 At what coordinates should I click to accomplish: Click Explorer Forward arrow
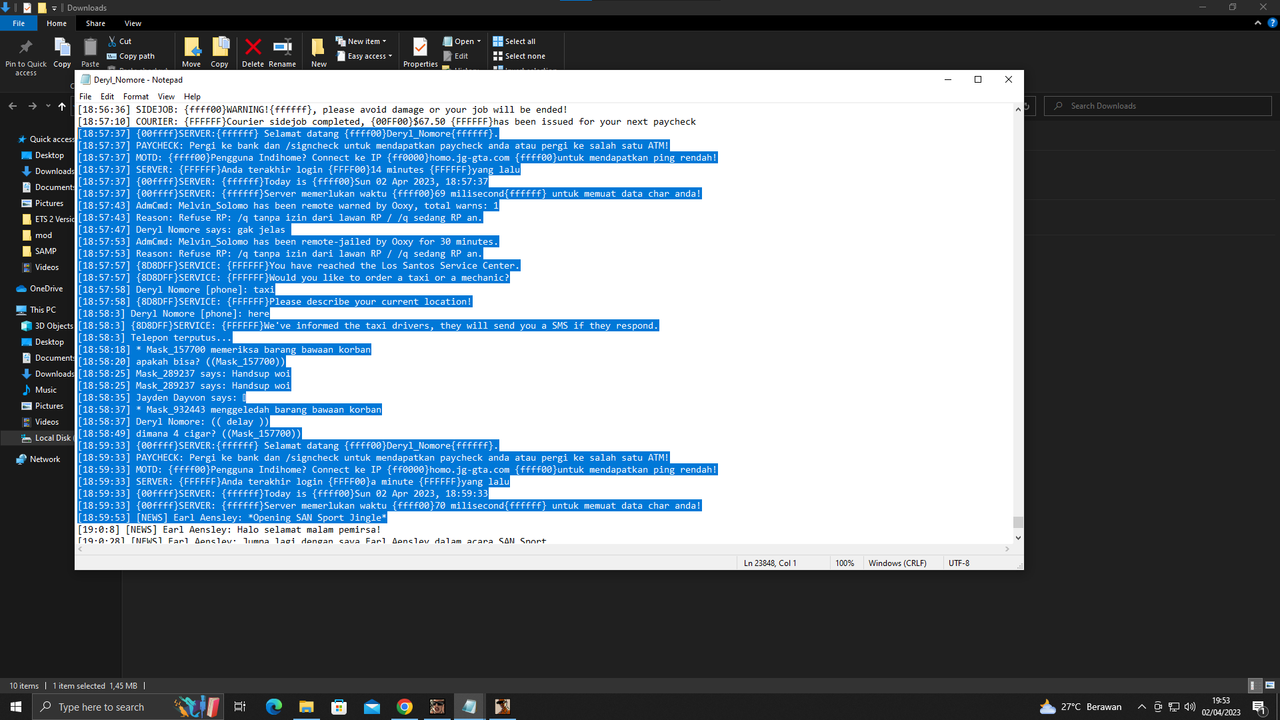[33, 106]
